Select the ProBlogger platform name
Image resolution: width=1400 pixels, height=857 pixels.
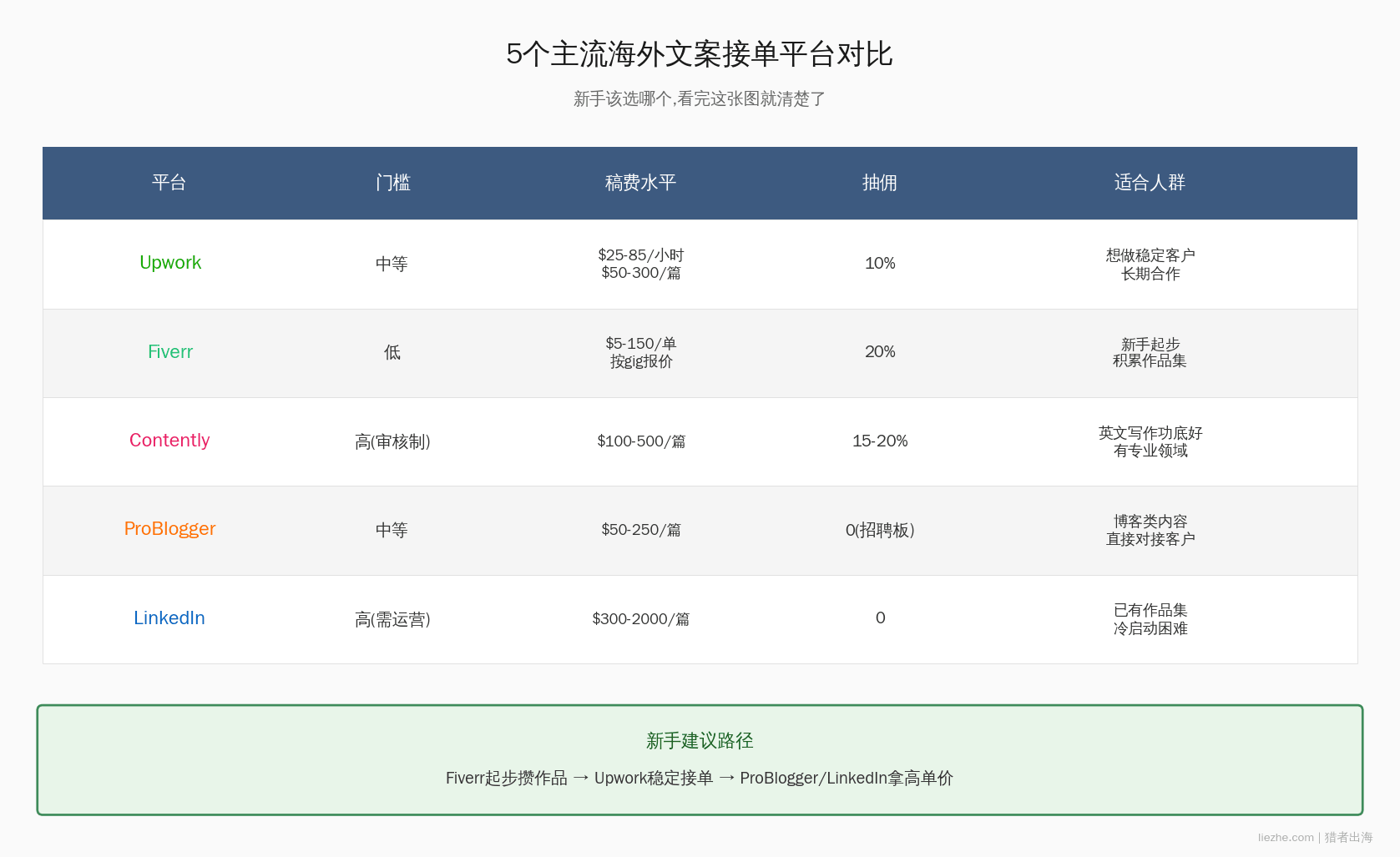[x=169, y=529]
